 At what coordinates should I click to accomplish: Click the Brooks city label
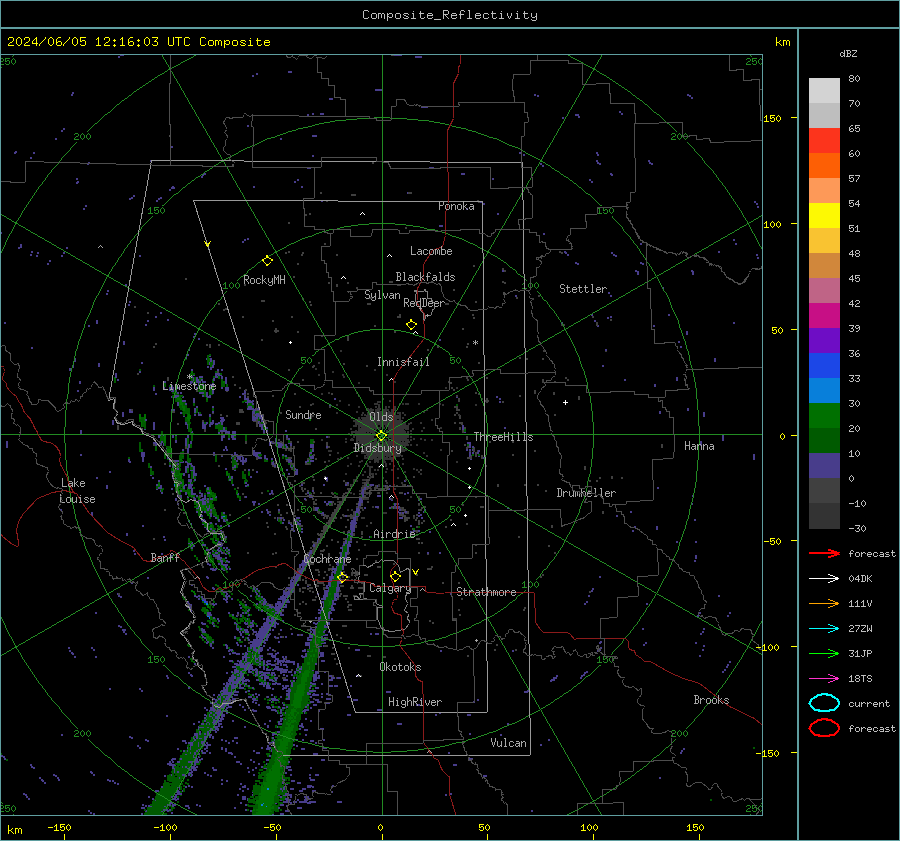click(x=711, y=700)
